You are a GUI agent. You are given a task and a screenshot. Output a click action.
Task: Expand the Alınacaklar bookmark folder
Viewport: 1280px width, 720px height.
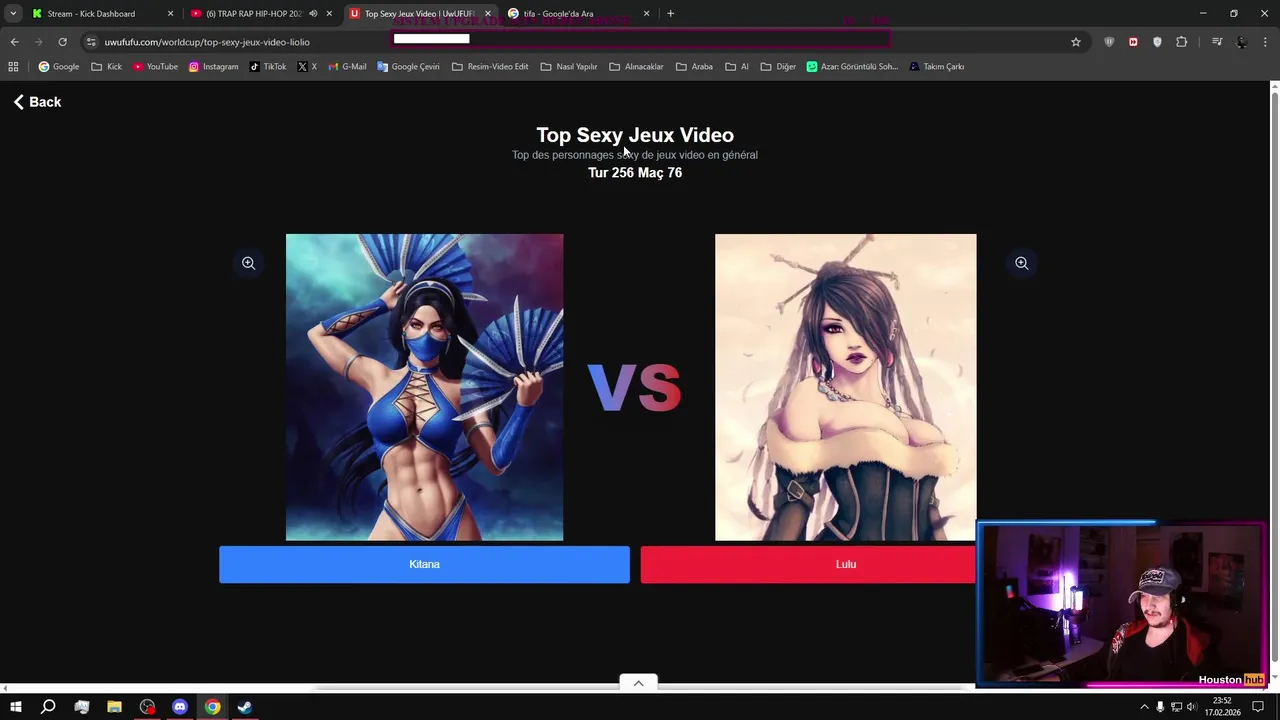click(x=636, y=67)
